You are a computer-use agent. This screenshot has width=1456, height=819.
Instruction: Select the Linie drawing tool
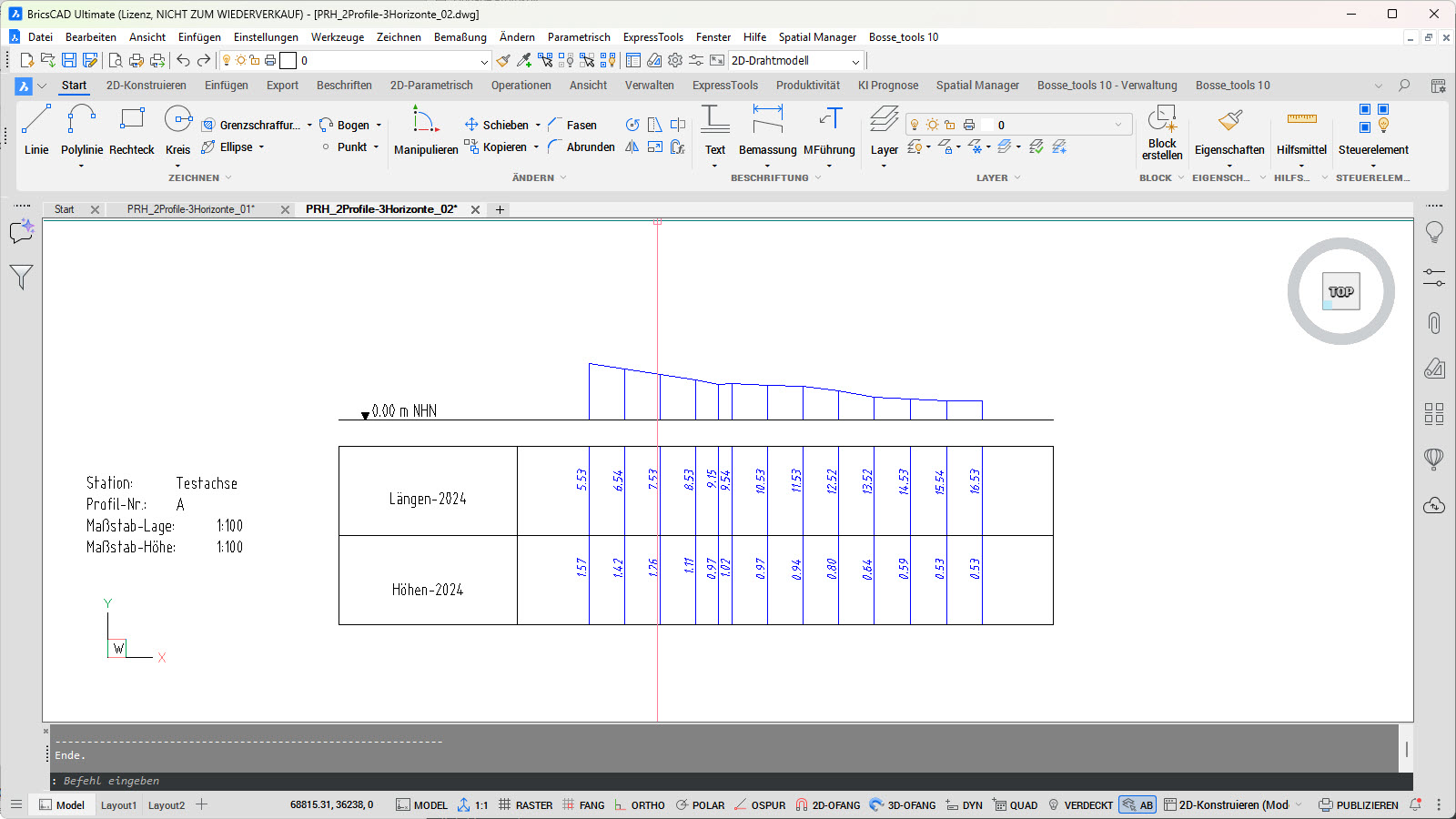(36, 129)
